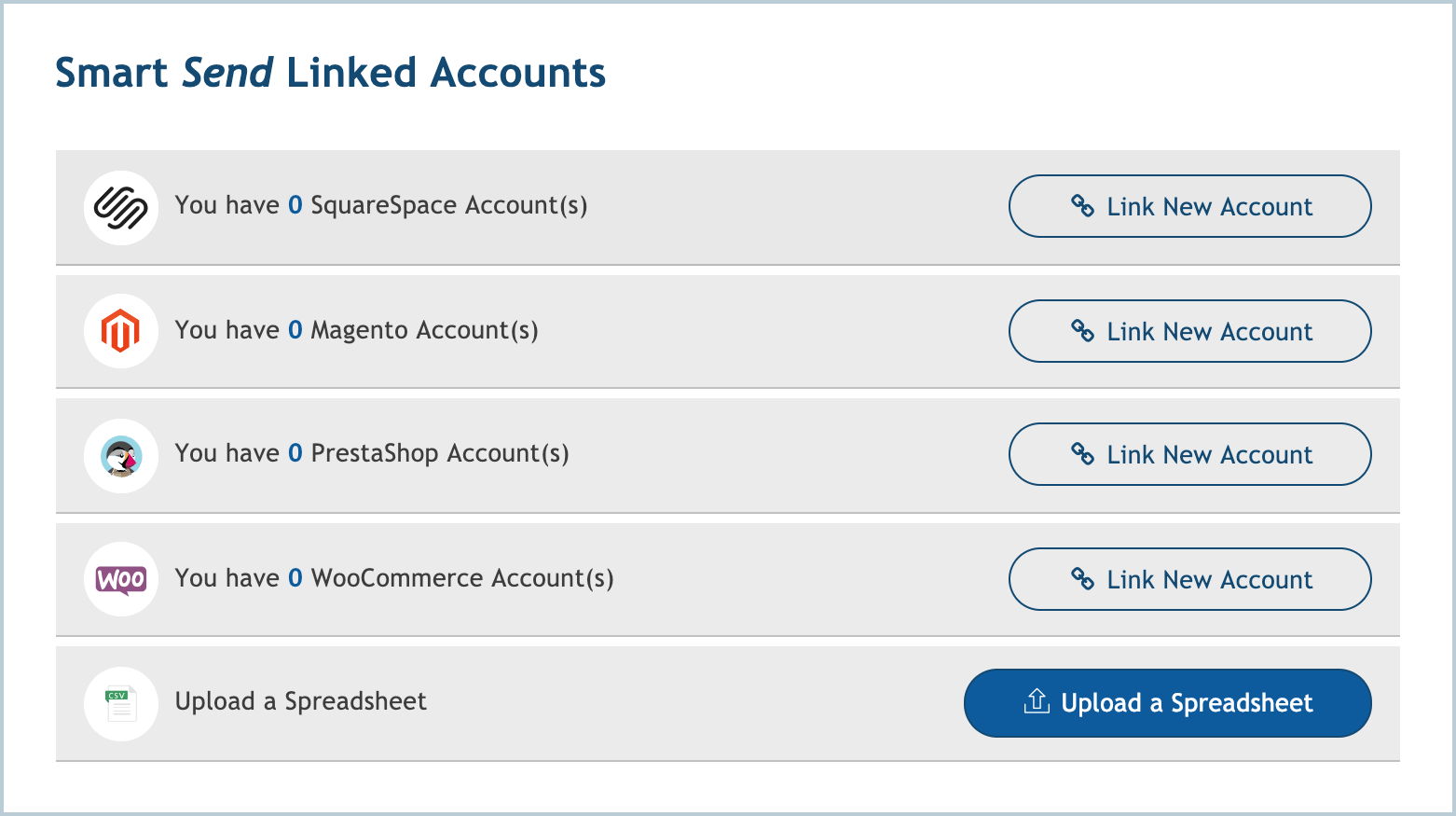Click the upload arrow icon

(1037, 701)
